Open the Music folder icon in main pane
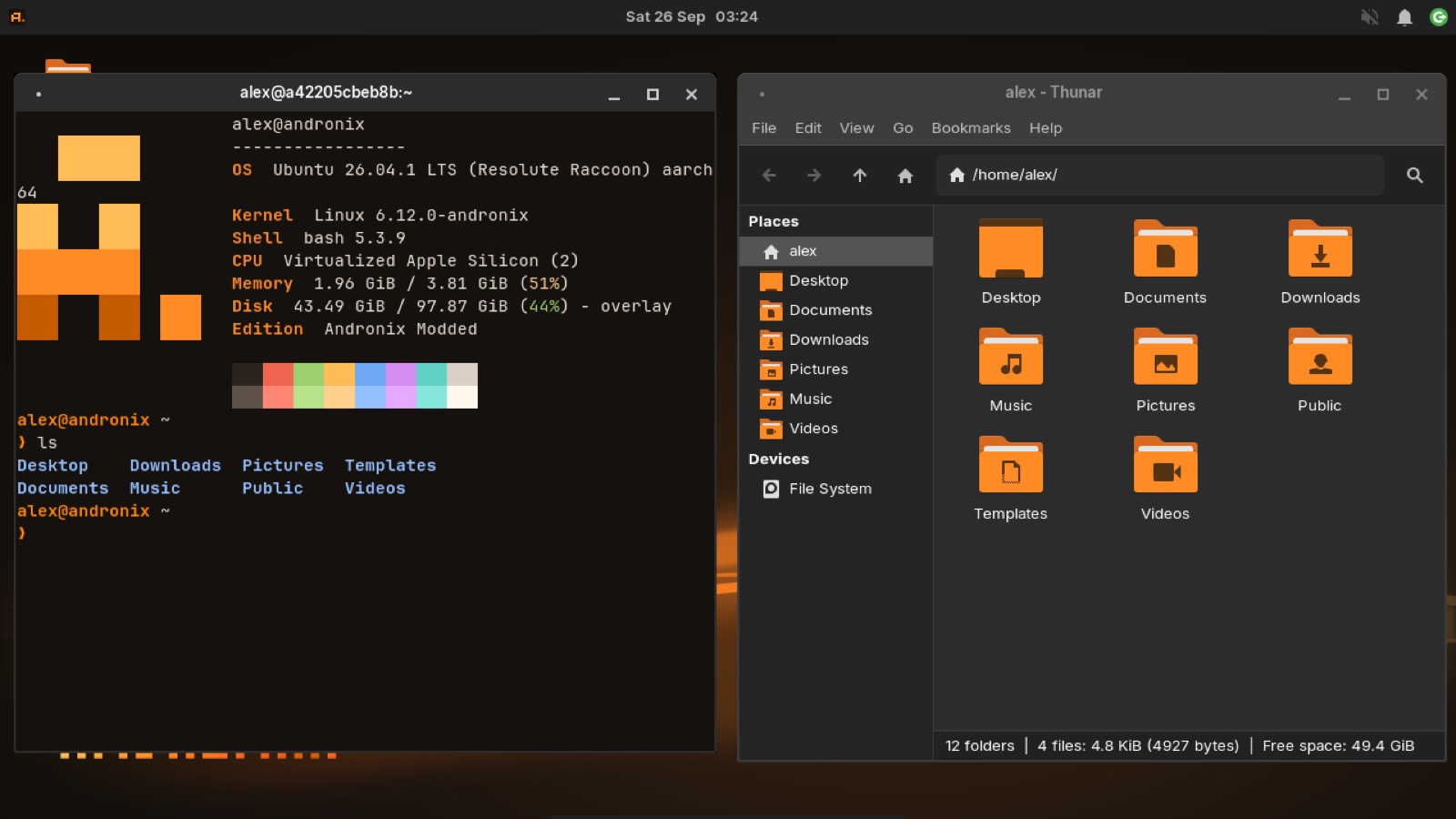Image resolution: width=1456 pixels, height=819 pixels. (x=1011, y=357)
